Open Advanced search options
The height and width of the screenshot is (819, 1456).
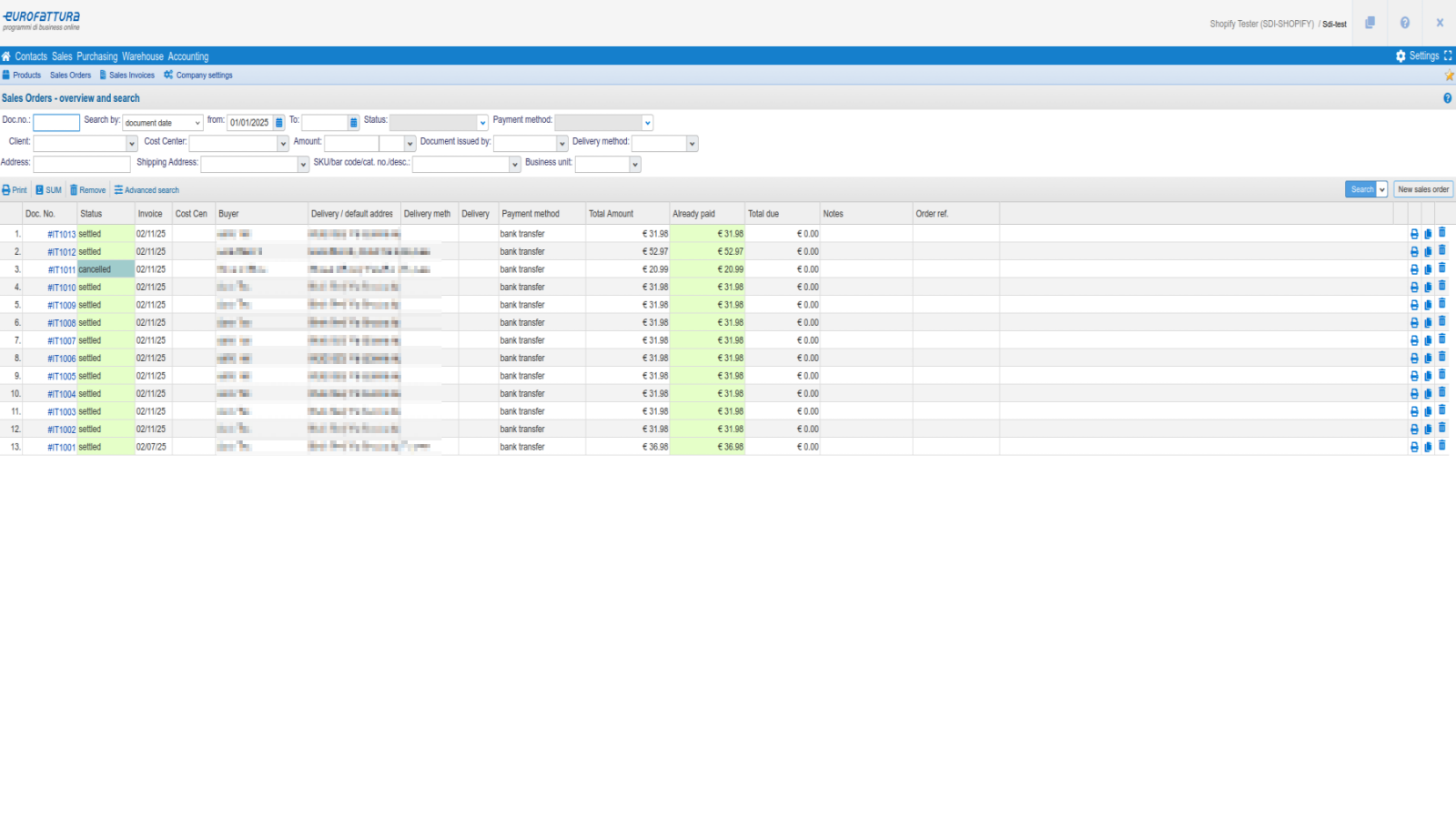coord(147,190)
